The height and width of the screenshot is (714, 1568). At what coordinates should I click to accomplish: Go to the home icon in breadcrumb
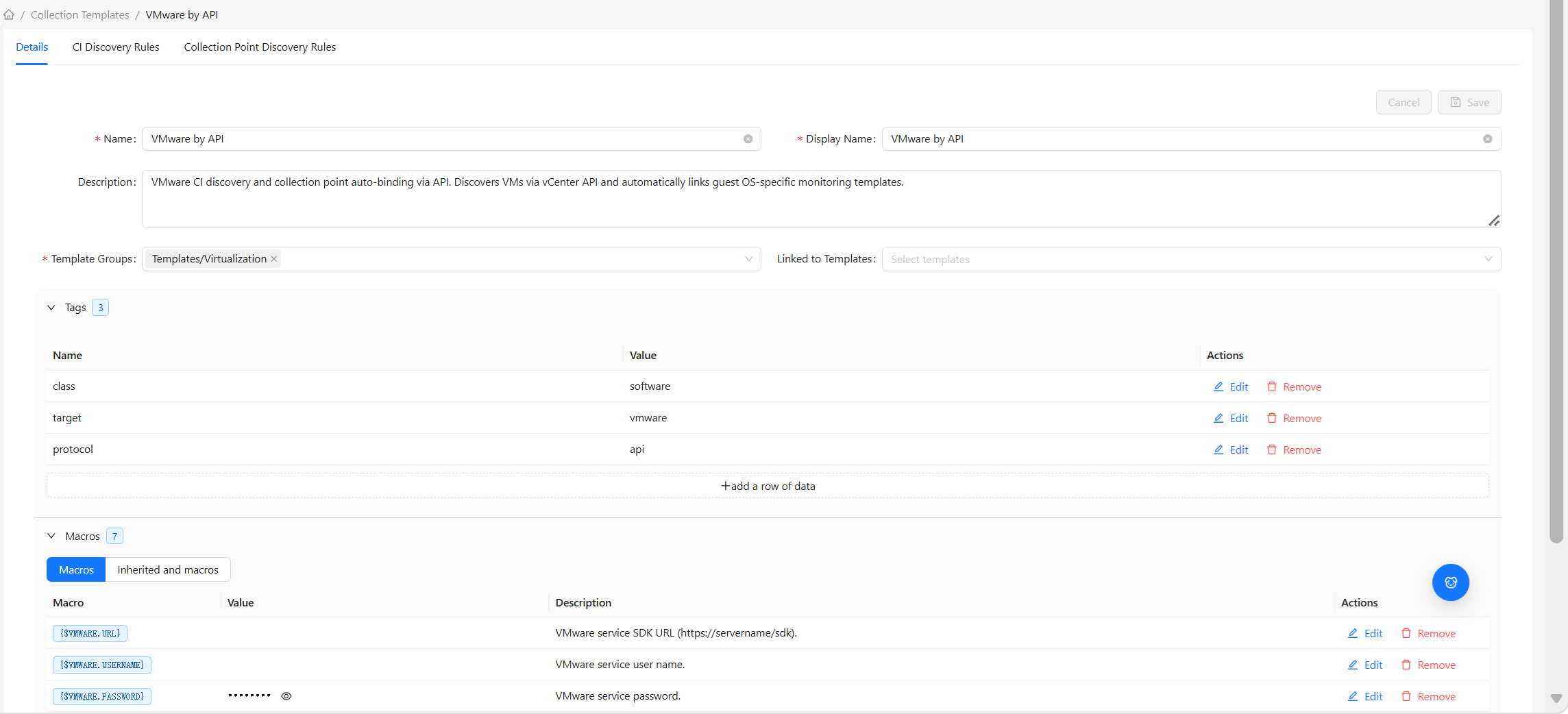tap(9, 14)
